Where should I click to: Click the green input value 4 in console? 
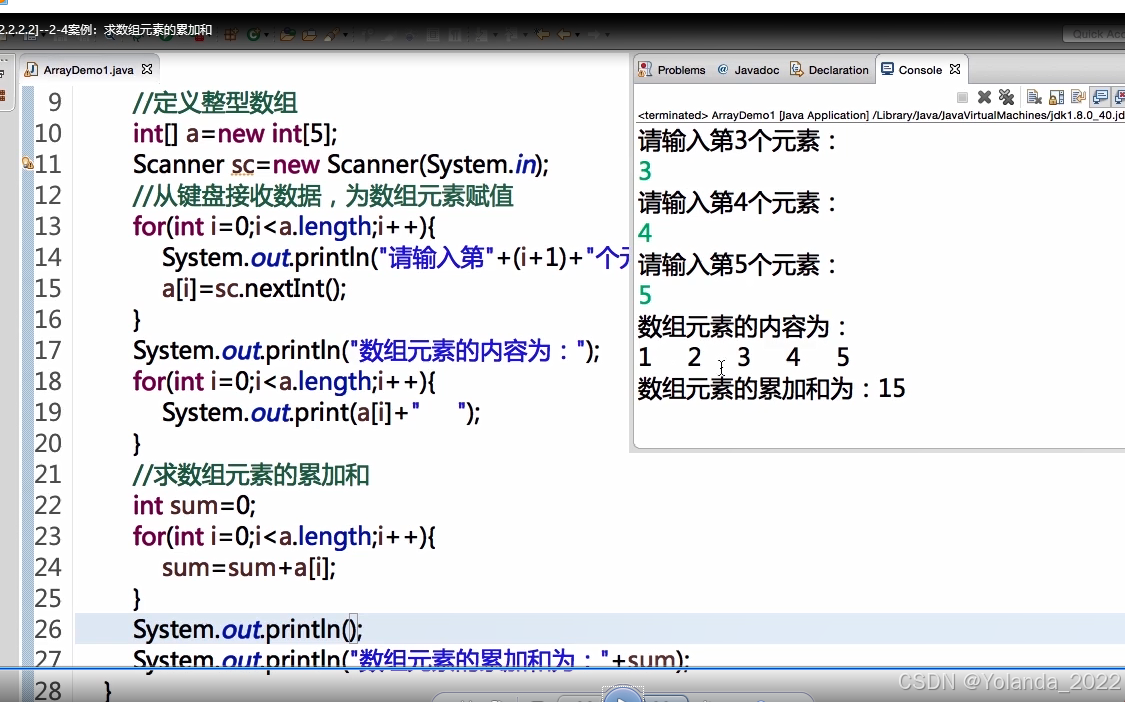[644, 233]
